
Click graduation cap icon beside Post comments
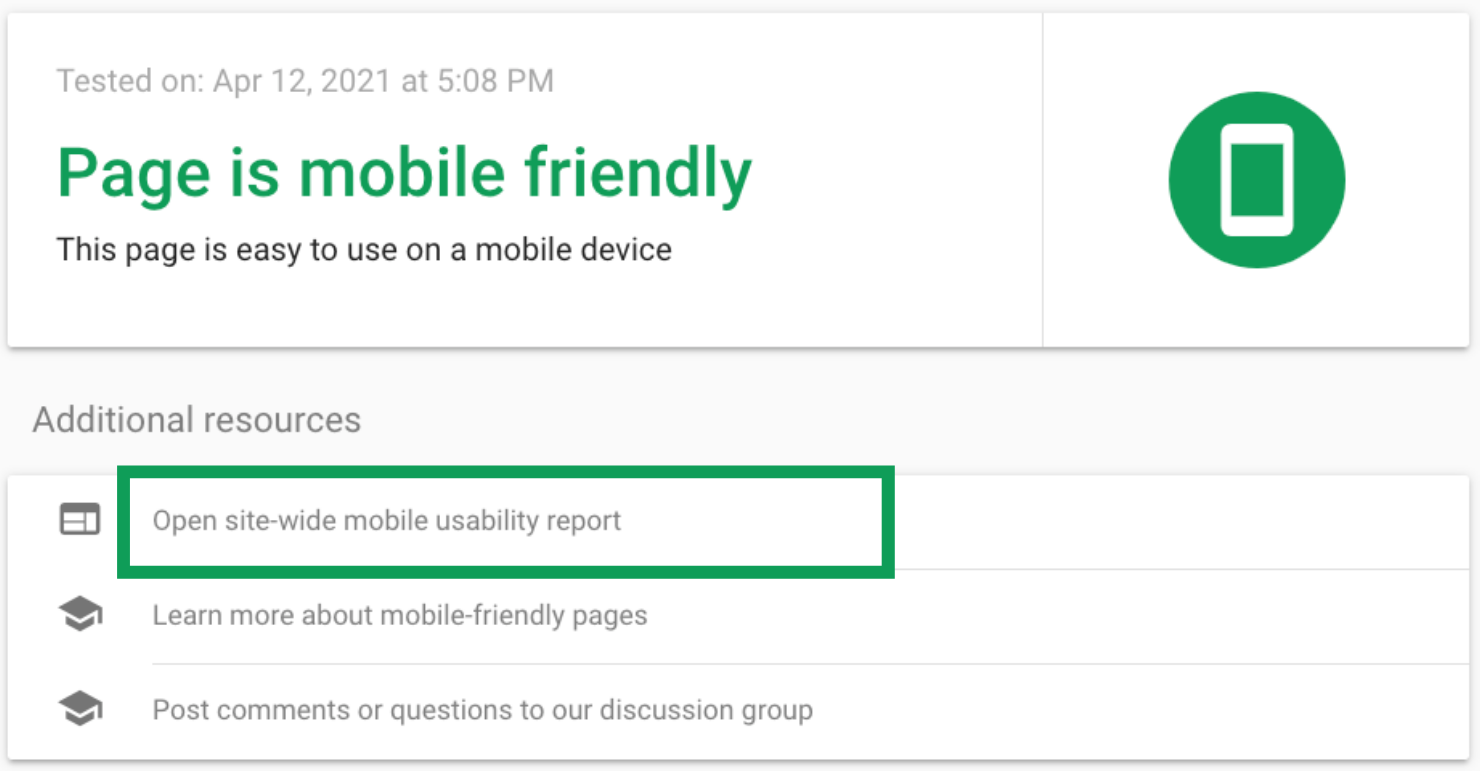80,710
